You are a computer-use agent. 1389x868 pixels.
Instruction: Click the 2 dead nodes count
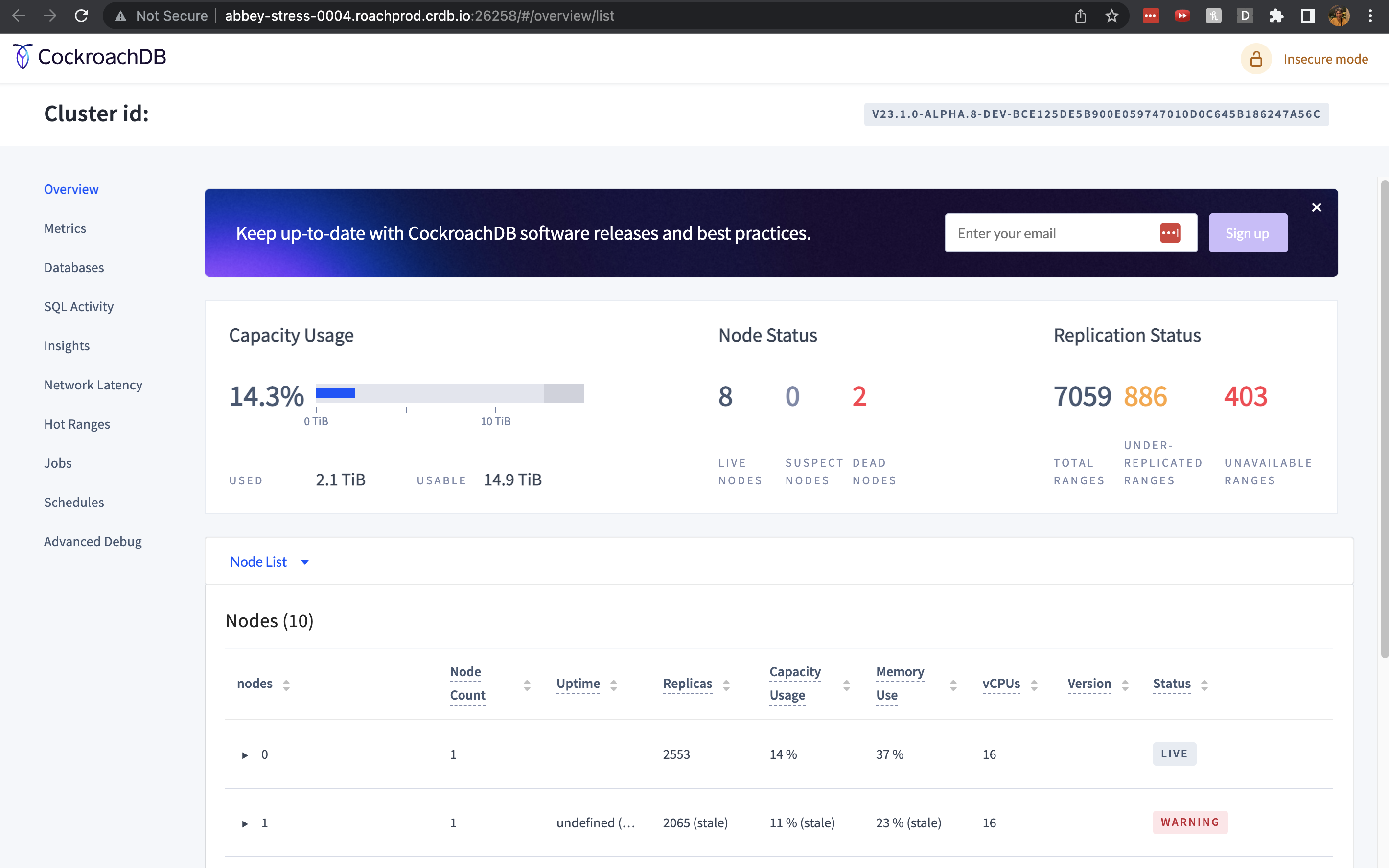(859, 396)
